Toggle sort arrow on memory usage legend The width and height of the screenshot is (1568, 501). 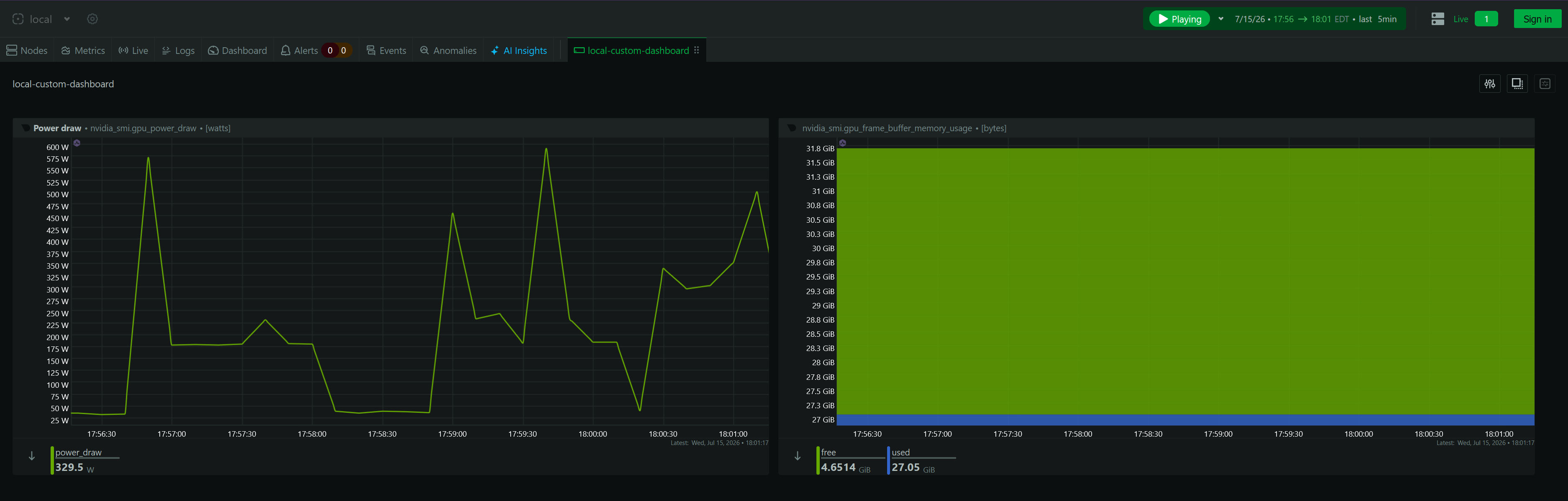(x=798, y=456)
